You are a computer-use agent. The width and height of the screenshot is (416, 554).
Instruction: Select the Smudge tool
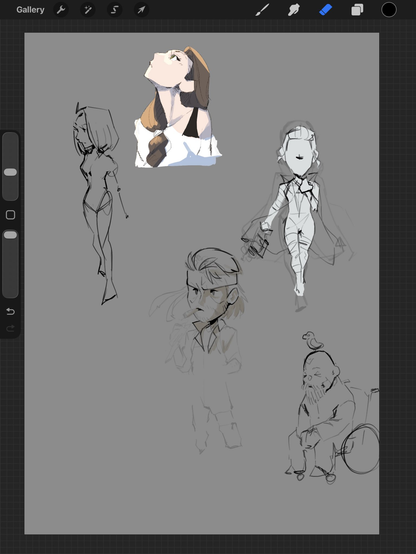tap(293, 10)
